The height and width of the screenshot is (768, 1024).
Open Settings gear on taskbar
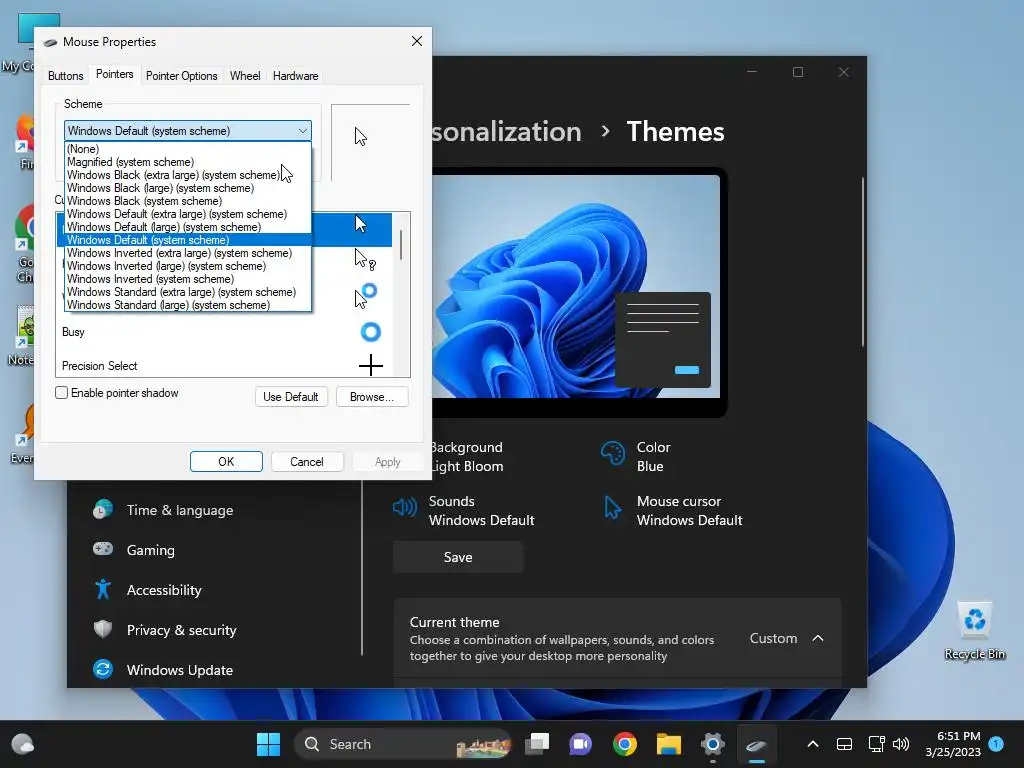(712, 744)
